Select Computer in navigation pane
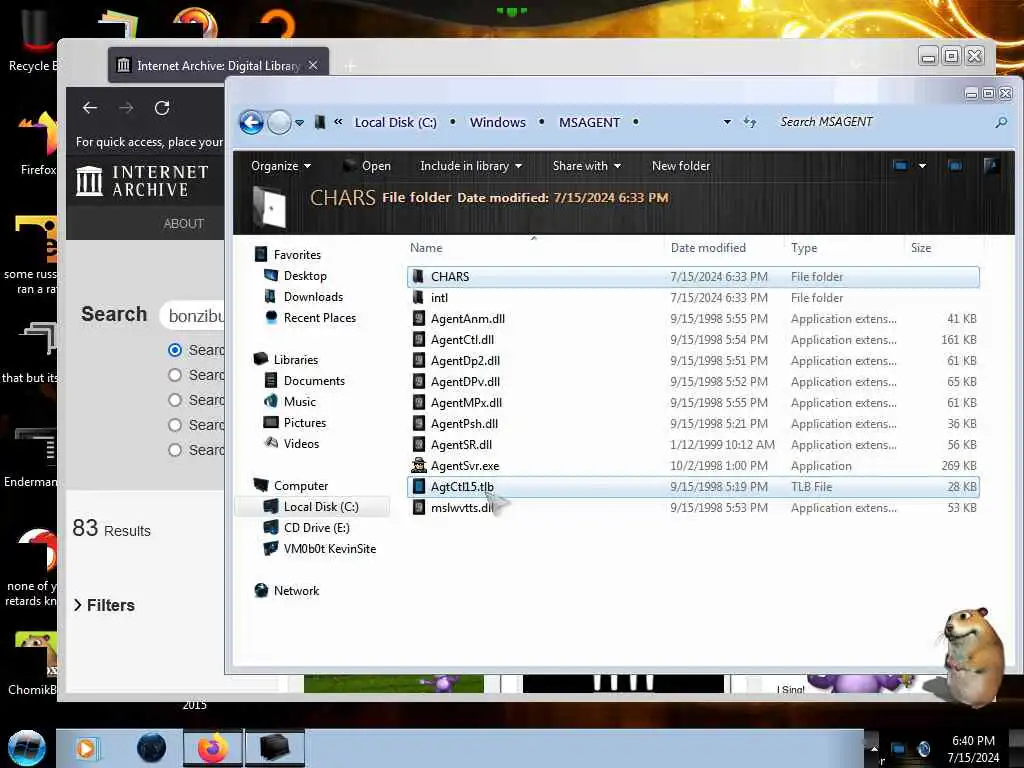The image size is (1024, 768). (x=300, y=486)
